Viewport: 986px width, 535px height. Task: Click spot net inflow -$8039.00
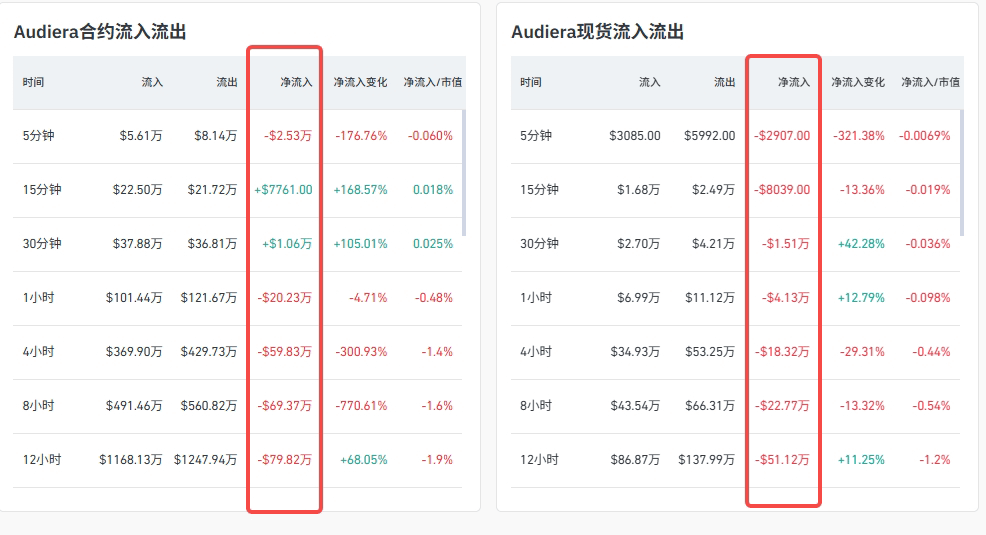tap(782, 190)
